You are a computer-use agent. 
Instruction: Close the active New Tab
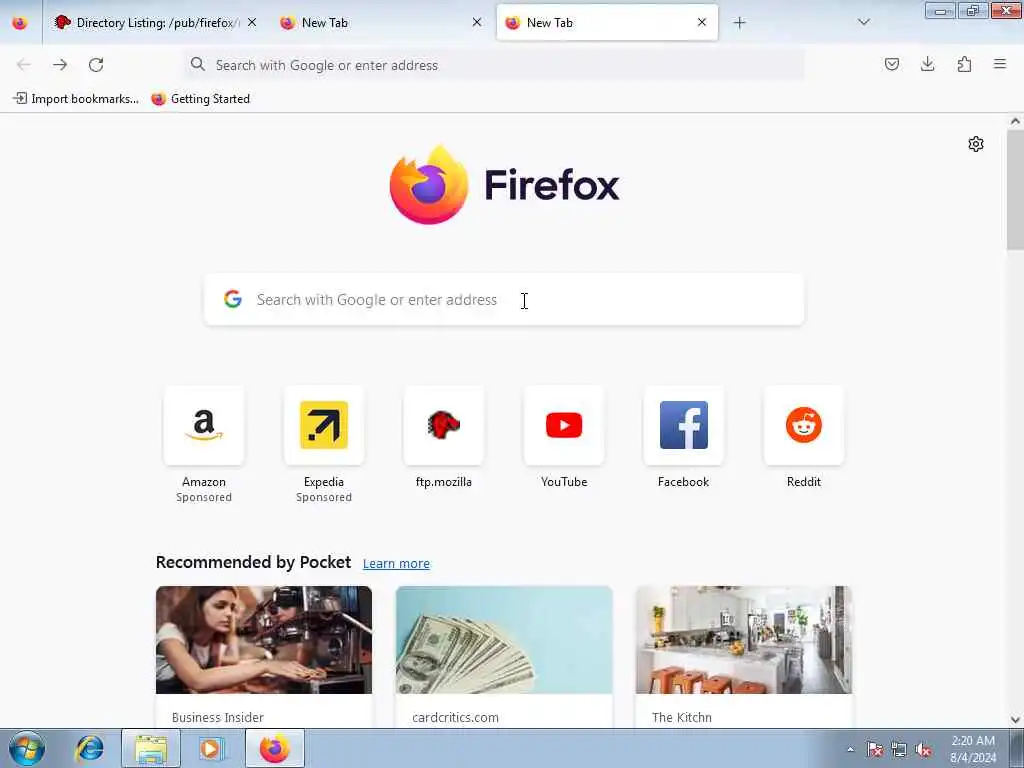[x=702, y=23]
